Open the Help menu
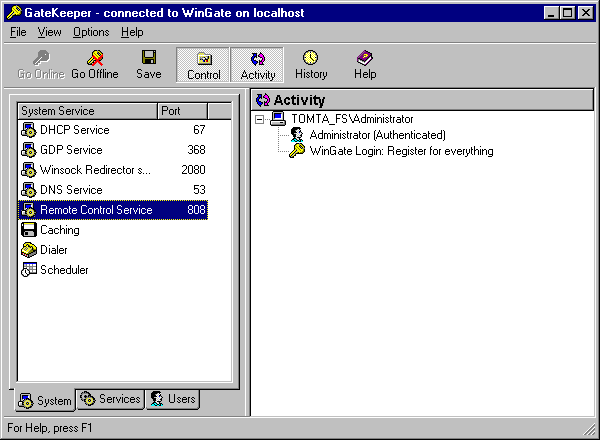This screenshot has width=600, height=440. pyautogui.click(x=132, y=32)
